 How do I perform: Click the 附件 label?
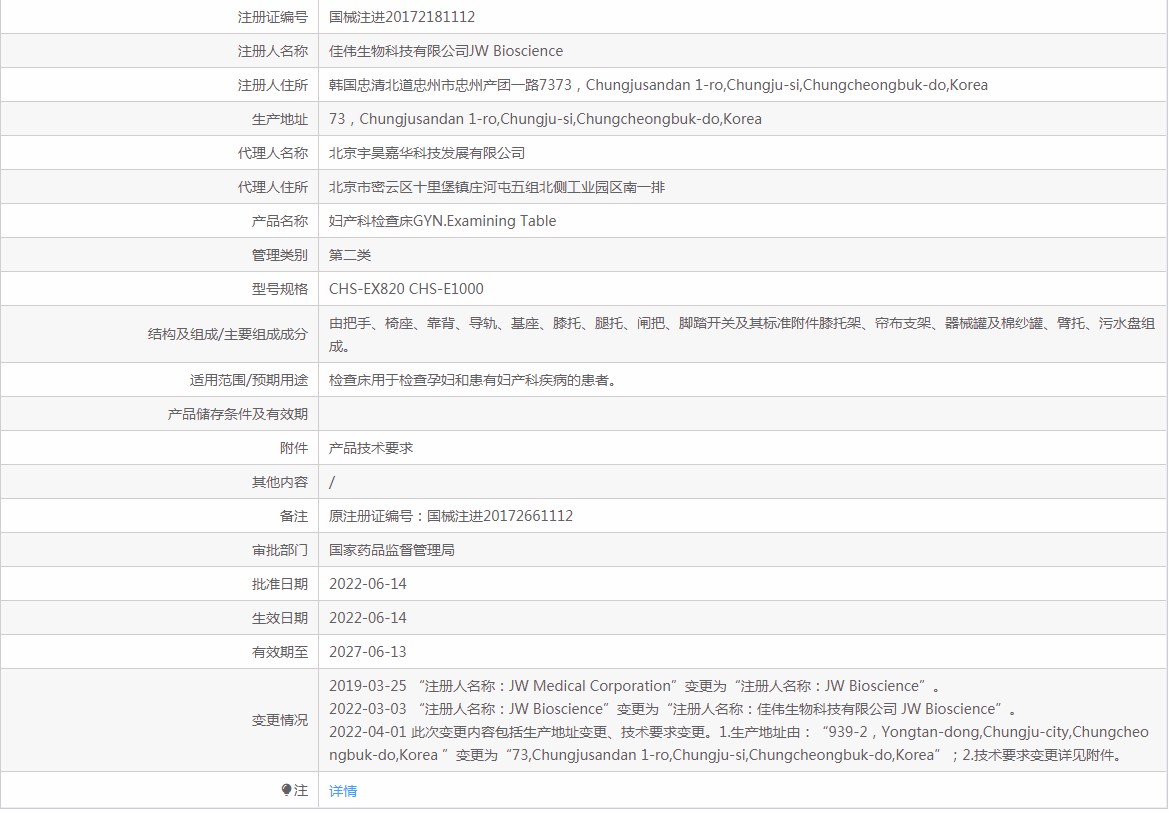(x=294, y=448)
